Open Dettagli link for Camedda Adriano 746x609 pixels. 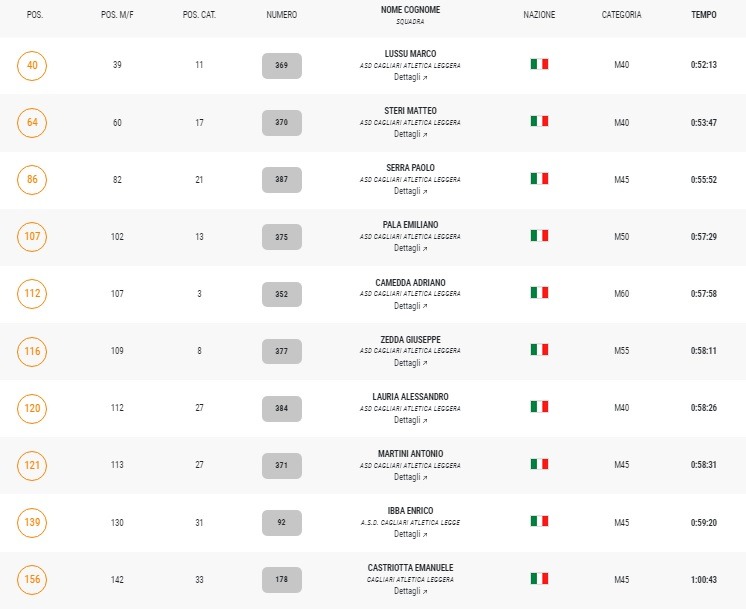pos(410,306)
